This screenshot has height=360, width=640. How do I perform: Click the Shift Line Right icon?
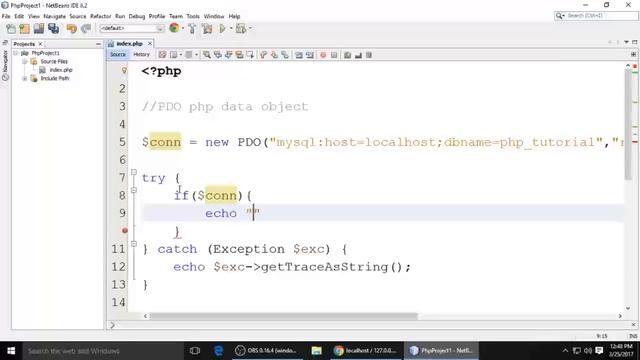pos(310,55)
